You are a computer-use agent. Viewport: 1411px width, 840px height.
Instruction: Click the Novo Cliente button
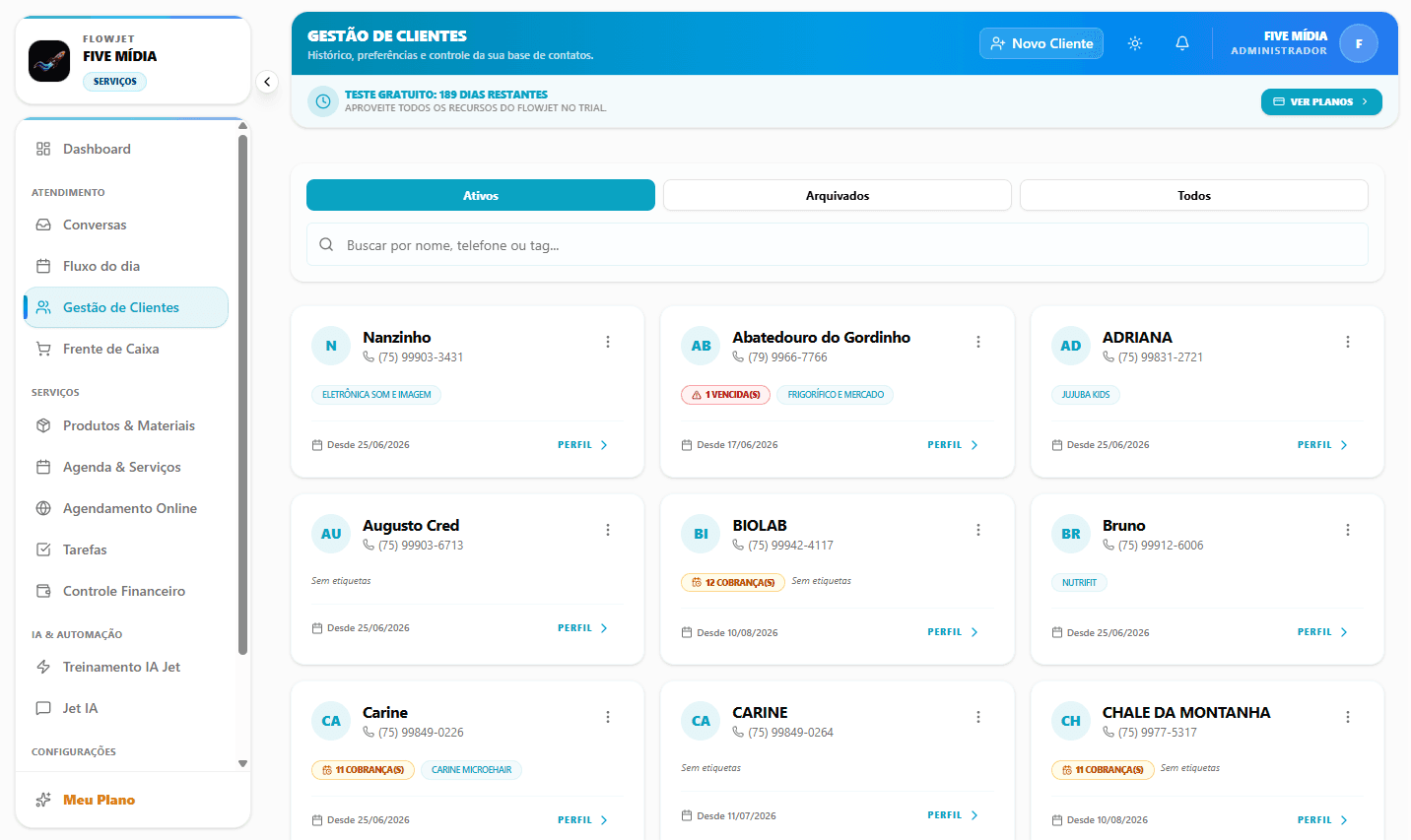1041,43
